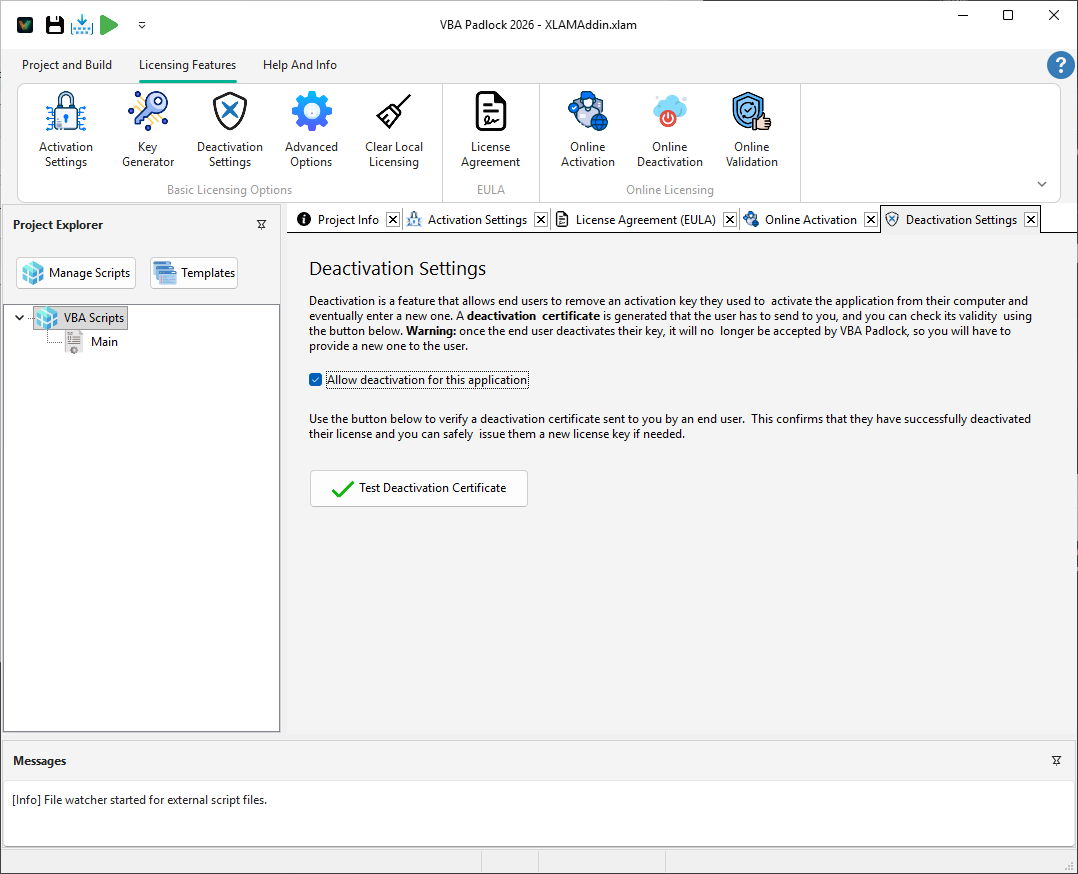
Task: Open Advanced Options in Basic Licensing
Action: coord(311,128)
